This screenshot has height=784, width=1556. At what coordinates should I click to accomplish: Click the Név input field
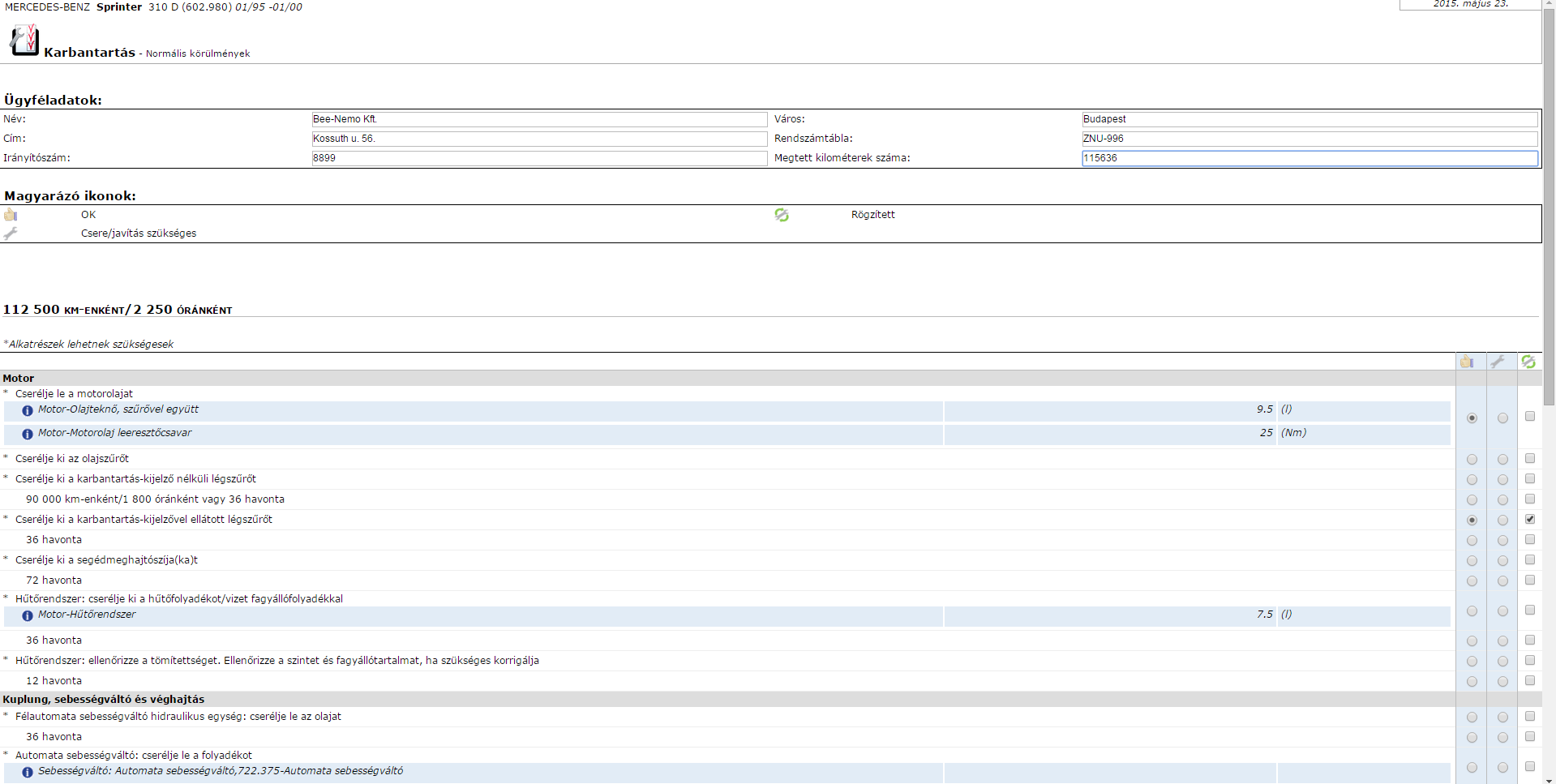pyautogui.click(x=538, y=119)
